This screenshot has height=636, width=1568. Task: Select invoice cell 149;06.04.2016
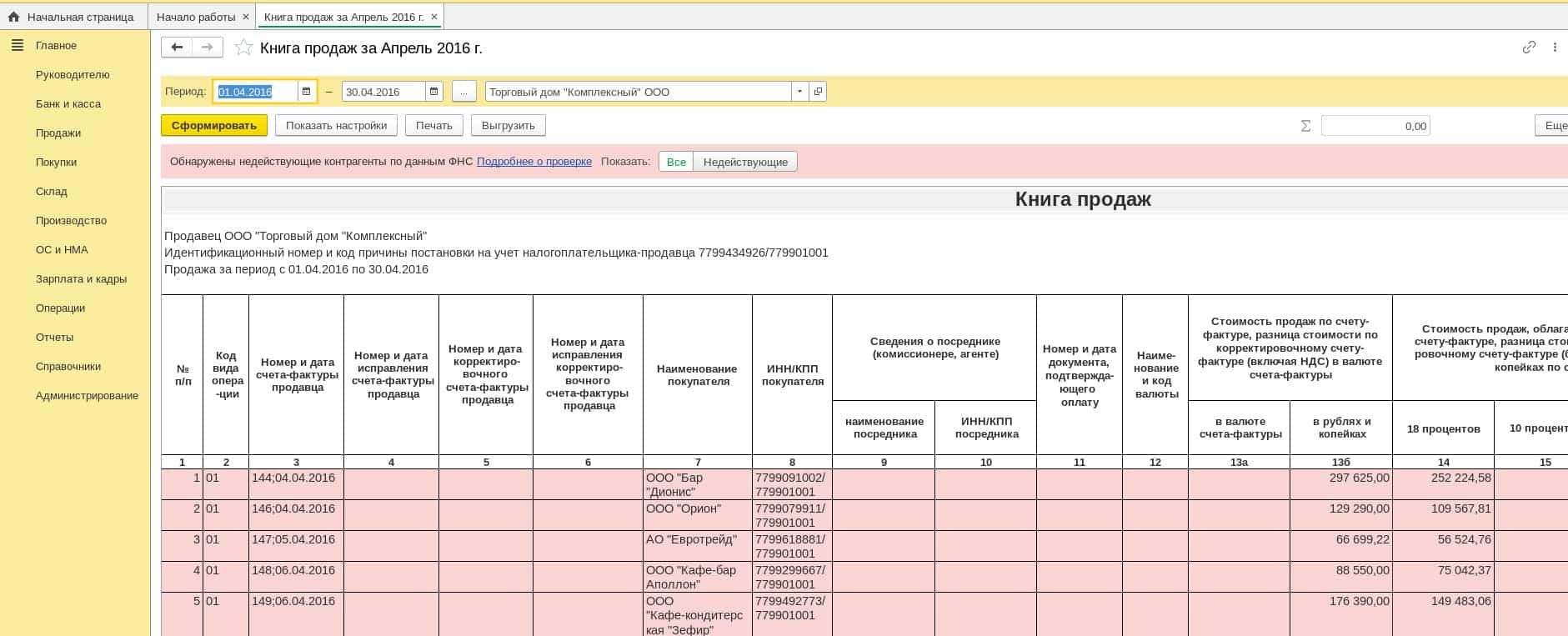[296, 614]
